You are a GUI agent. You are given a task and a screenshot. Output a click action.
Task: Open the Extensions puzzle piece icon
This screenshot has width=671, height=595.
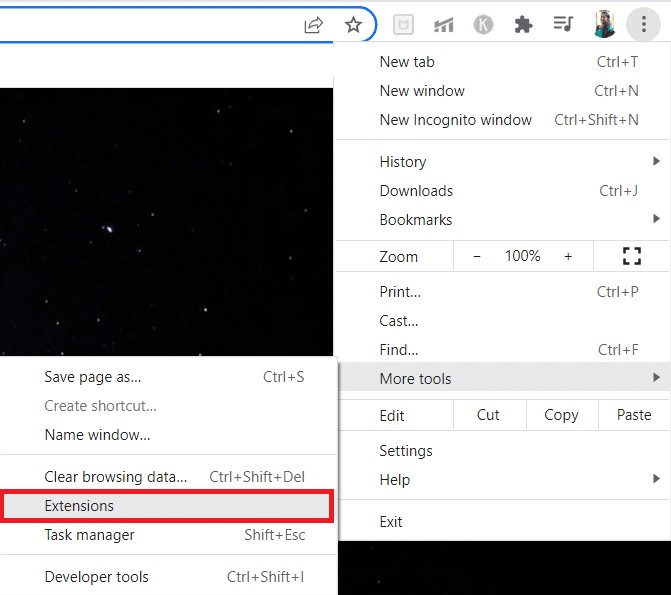(x=523, y=24)
